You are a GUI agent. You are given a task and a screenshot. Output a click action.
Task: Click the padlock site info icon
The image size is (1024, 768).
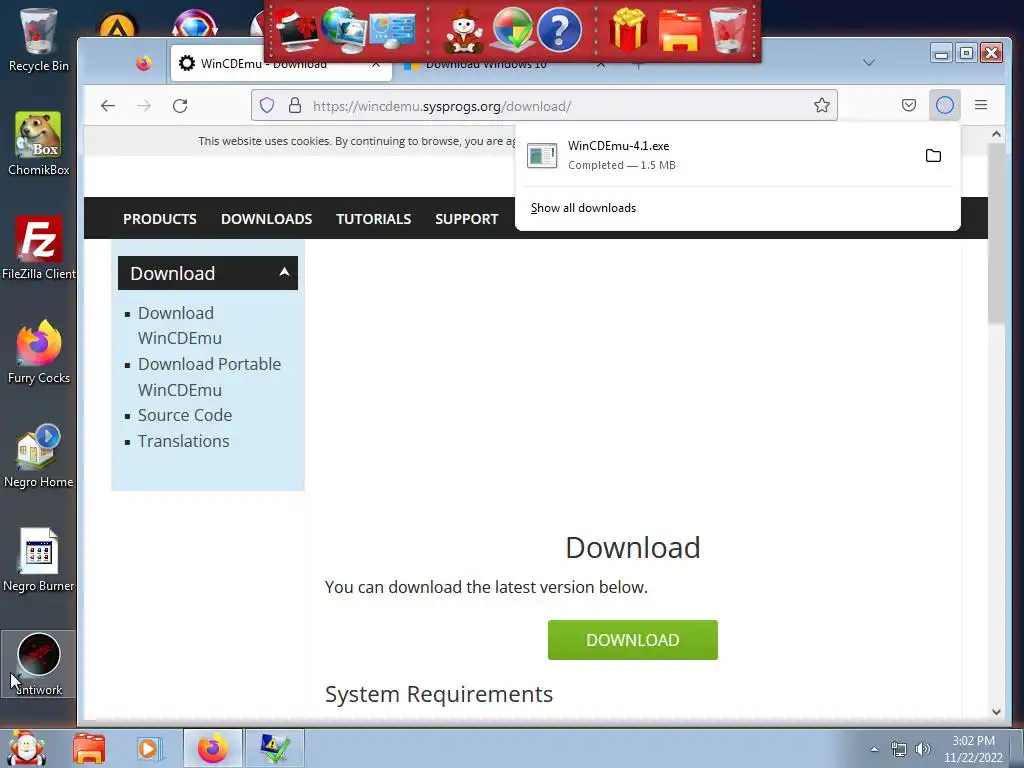[295, 105]
